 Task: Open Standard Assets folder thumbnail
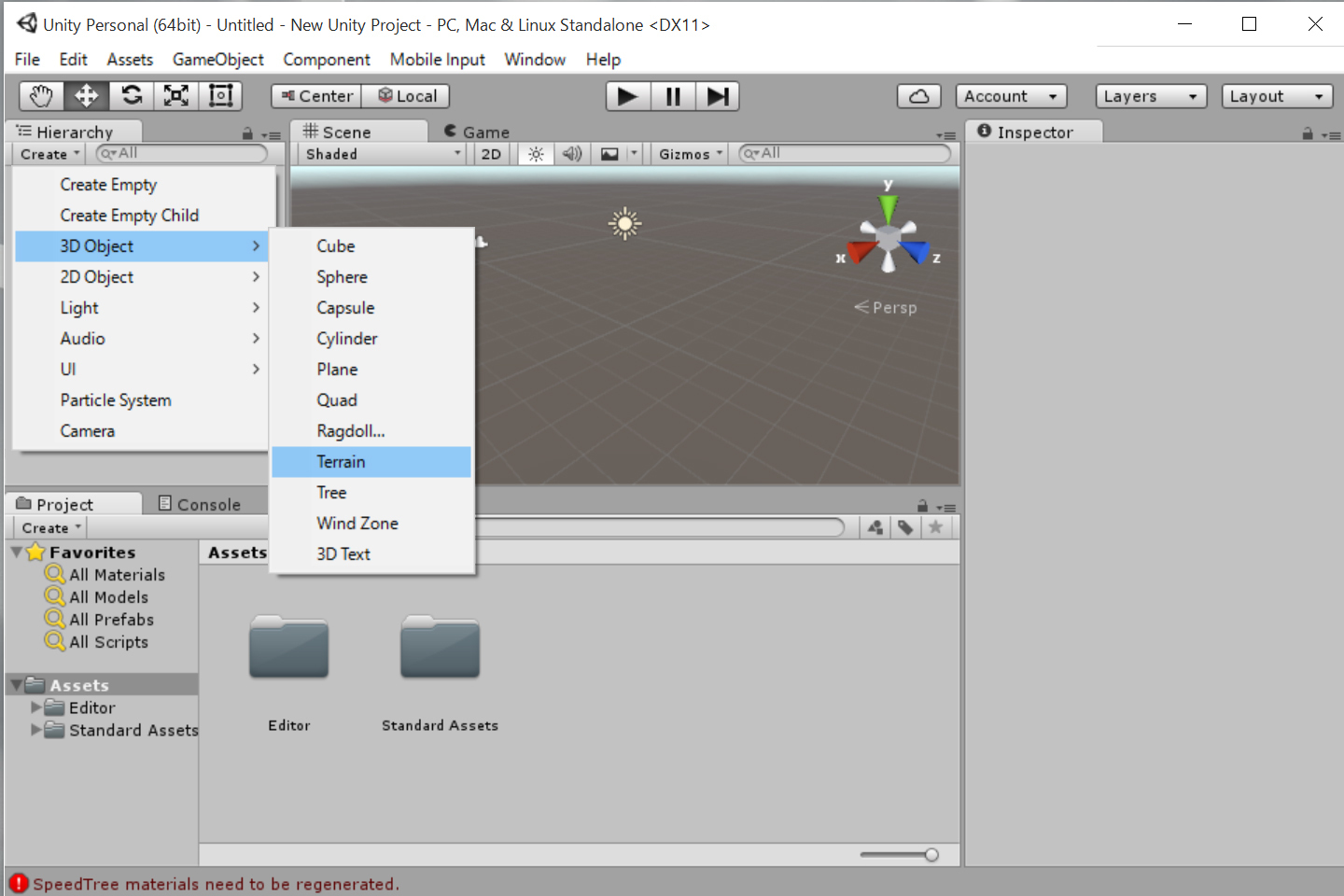click(440, 647)
